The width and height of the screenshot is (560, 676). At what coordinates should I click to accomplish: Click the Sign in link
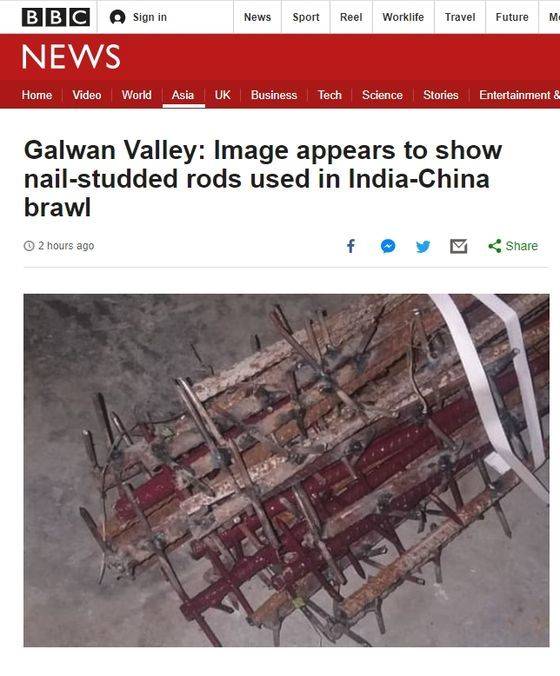coord(150,17)
